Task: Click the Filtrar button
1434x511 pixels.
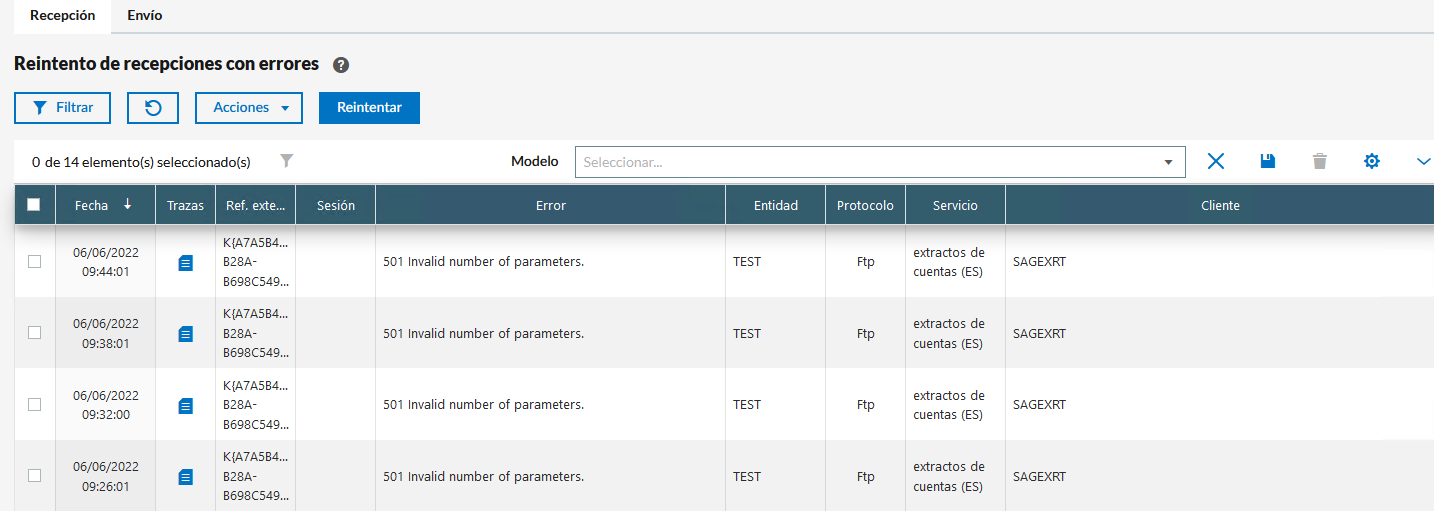Action: click(62, 108)
